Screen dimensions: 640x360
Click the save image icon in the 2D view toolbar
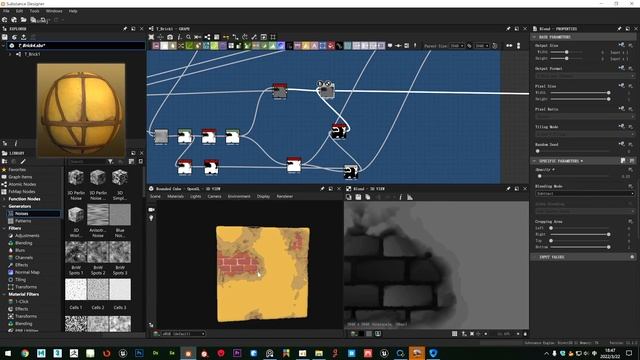358,197
